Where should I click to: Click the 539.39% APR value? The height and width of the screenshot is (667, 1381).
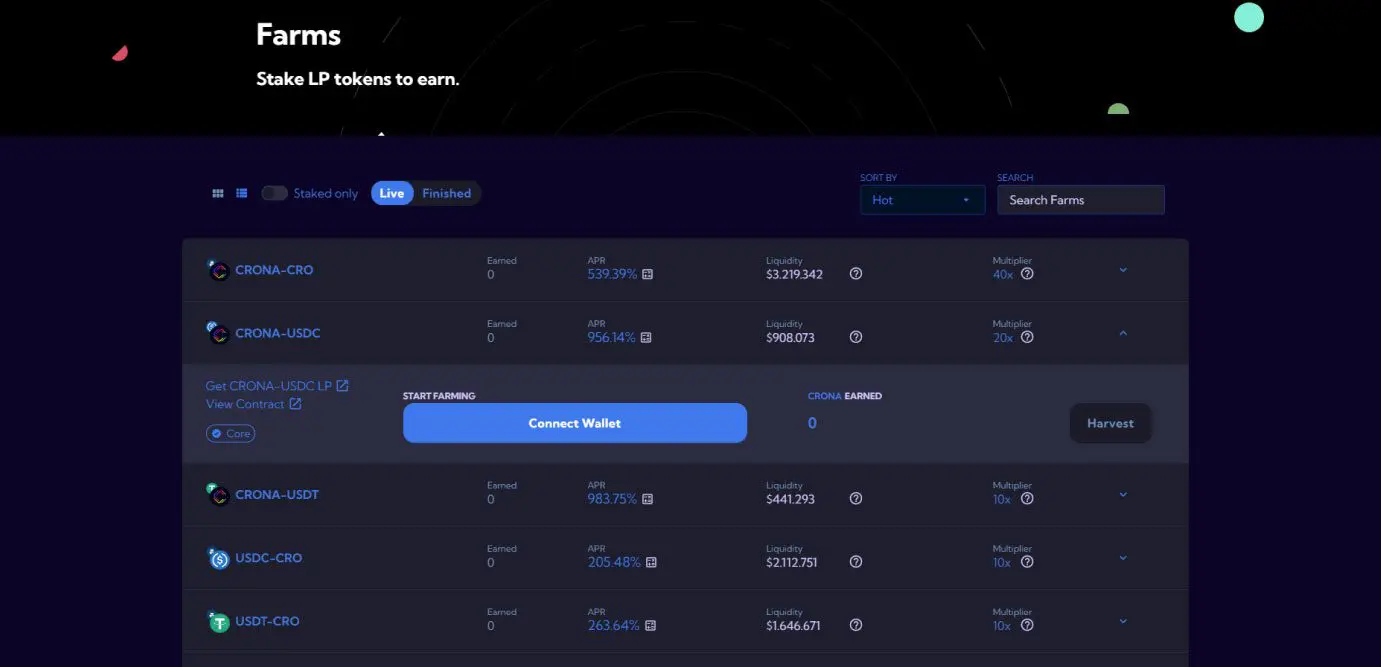[612, 274]
